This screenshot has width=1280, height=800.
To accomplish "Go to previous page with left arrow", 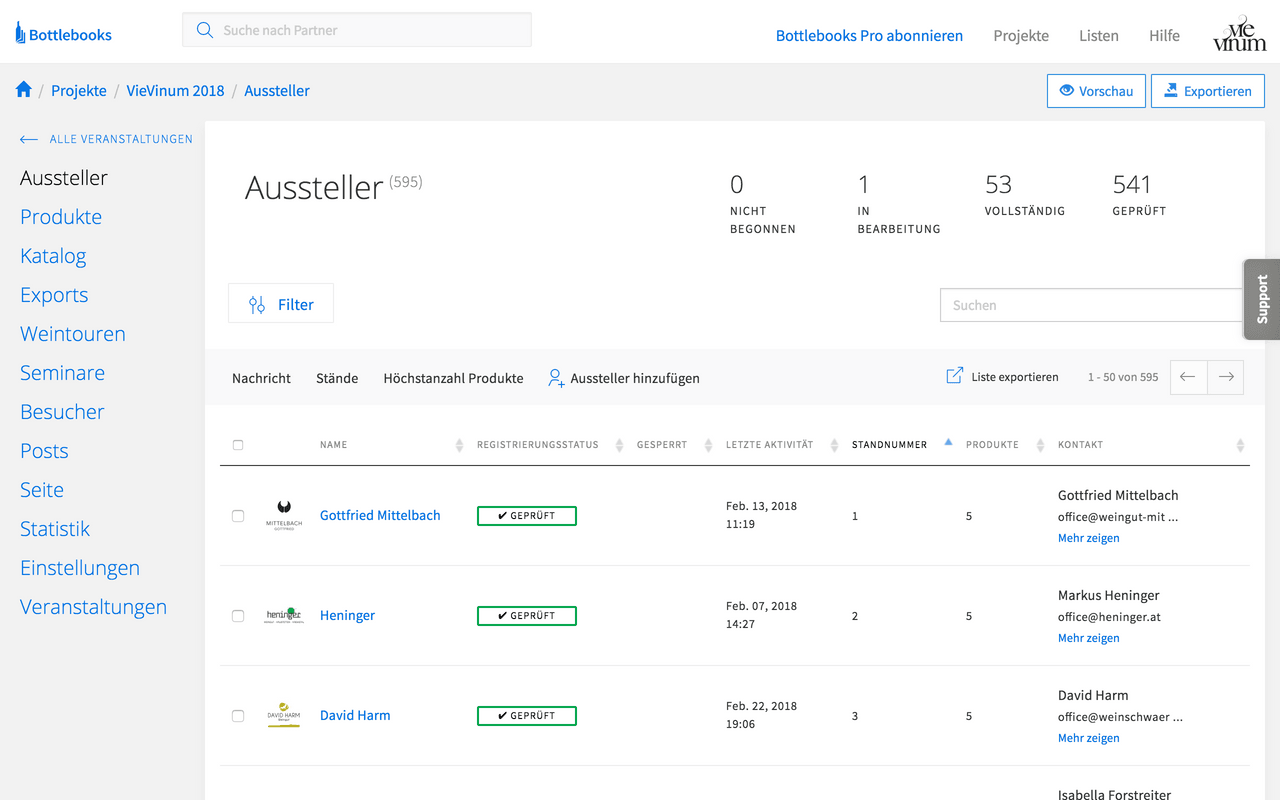I will coord(1188,377).
